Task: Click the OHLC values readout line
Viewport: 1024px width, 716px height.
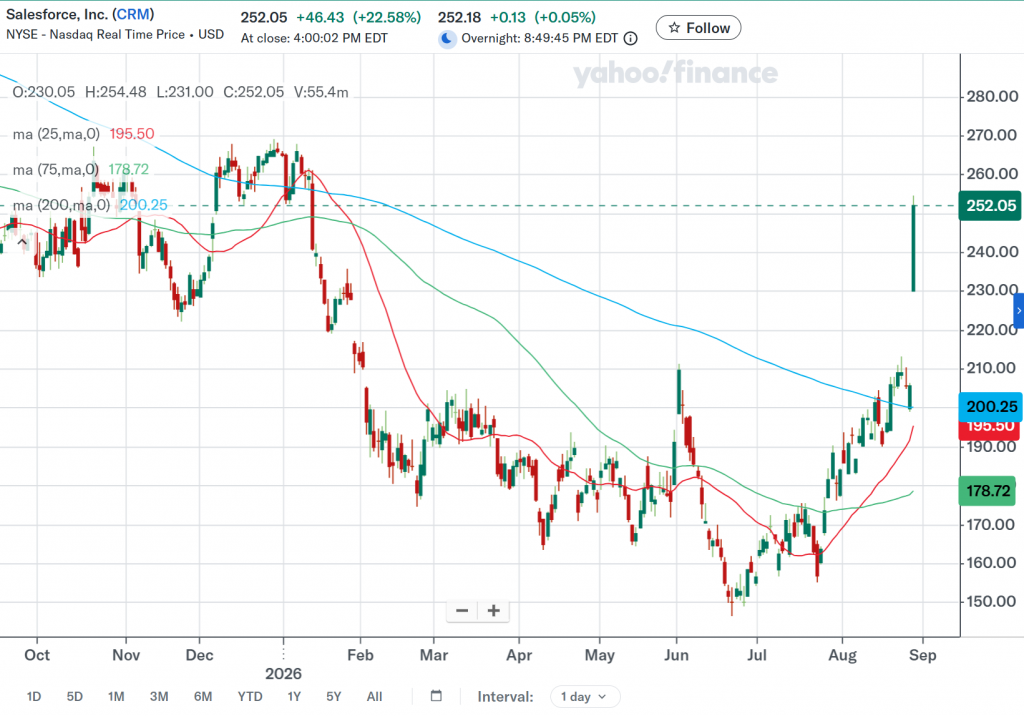Action: click(180, 92)
